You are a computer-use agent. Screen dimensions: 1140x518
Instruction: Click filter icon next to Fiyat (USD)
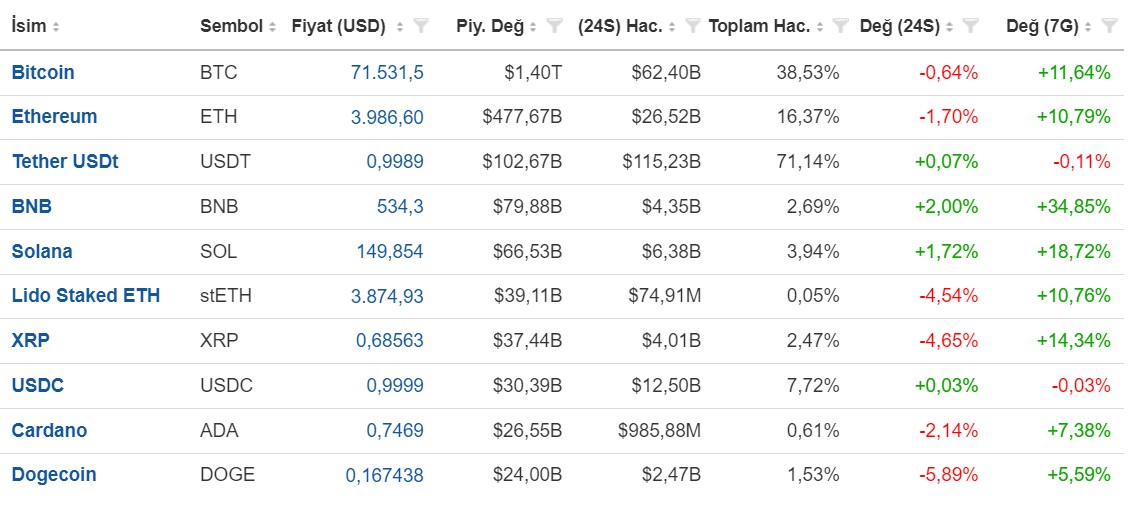point(421,27)
